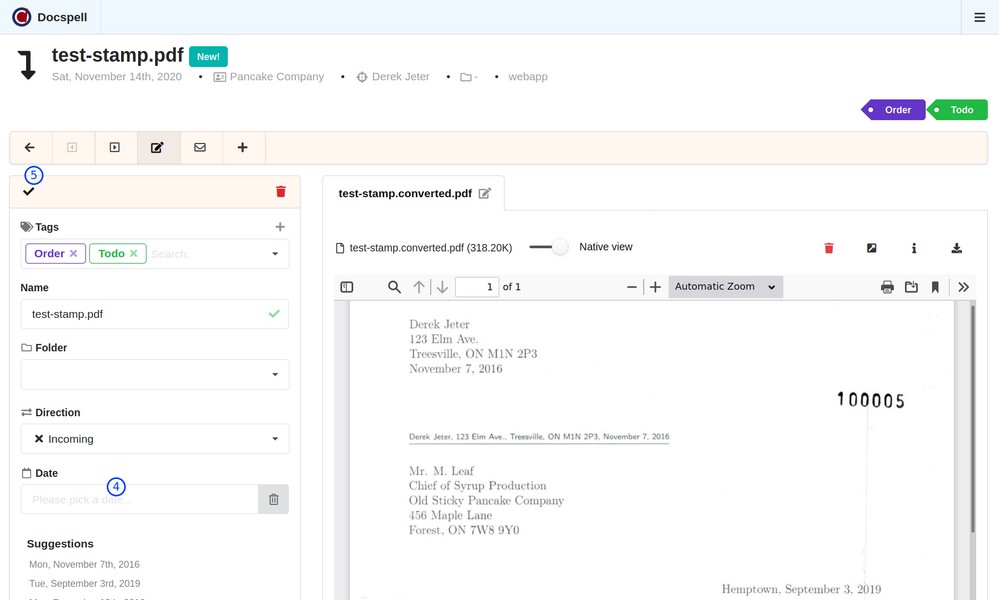Pick suggestion Mon, November 7th, 2016
The image size is (999, 600).
85,565
